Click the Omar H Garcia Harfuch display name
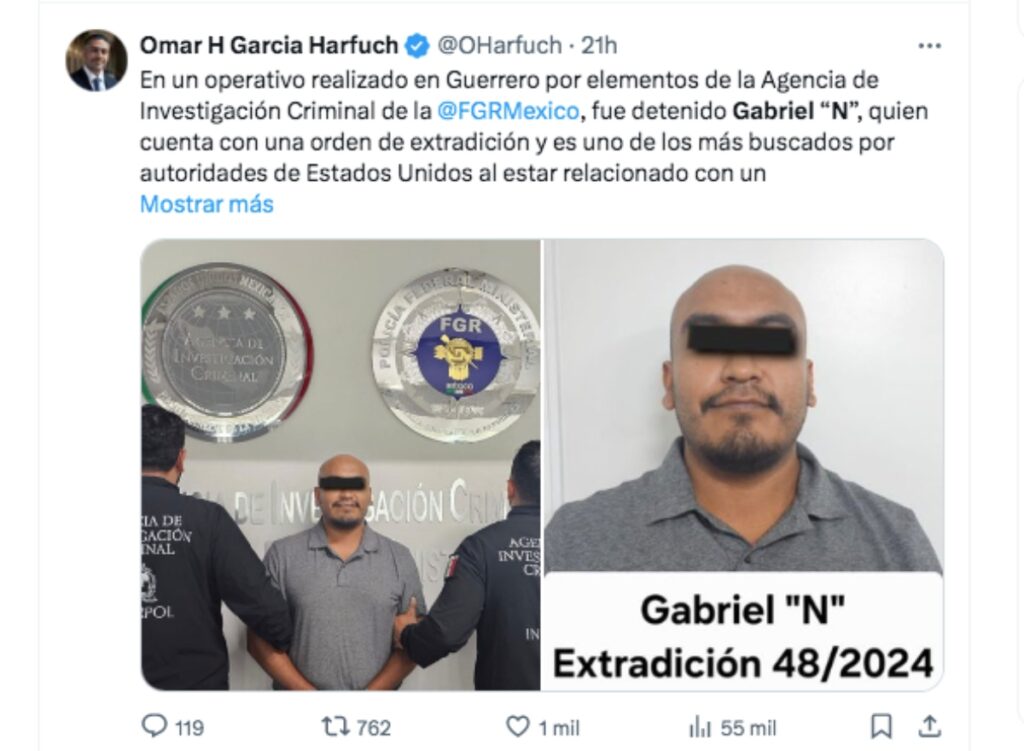 click(x=269, y=46)
